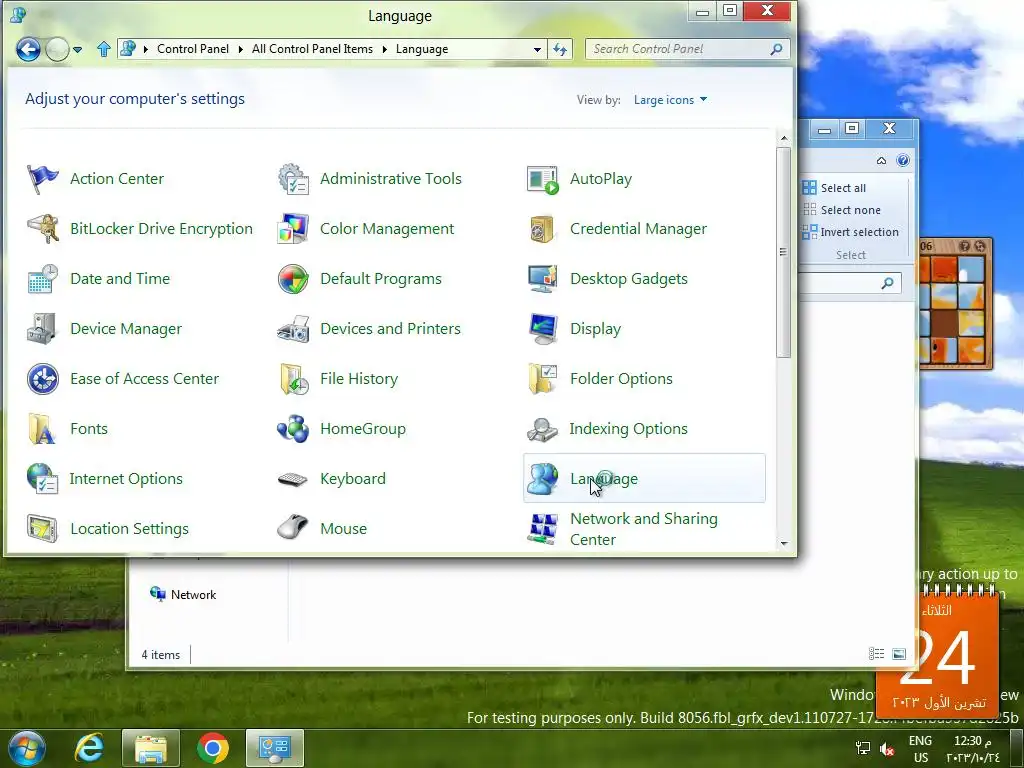Open the Location Settings icon
Image resolution: width=1024 pixels, height=768 pixels.
point(42,529)
